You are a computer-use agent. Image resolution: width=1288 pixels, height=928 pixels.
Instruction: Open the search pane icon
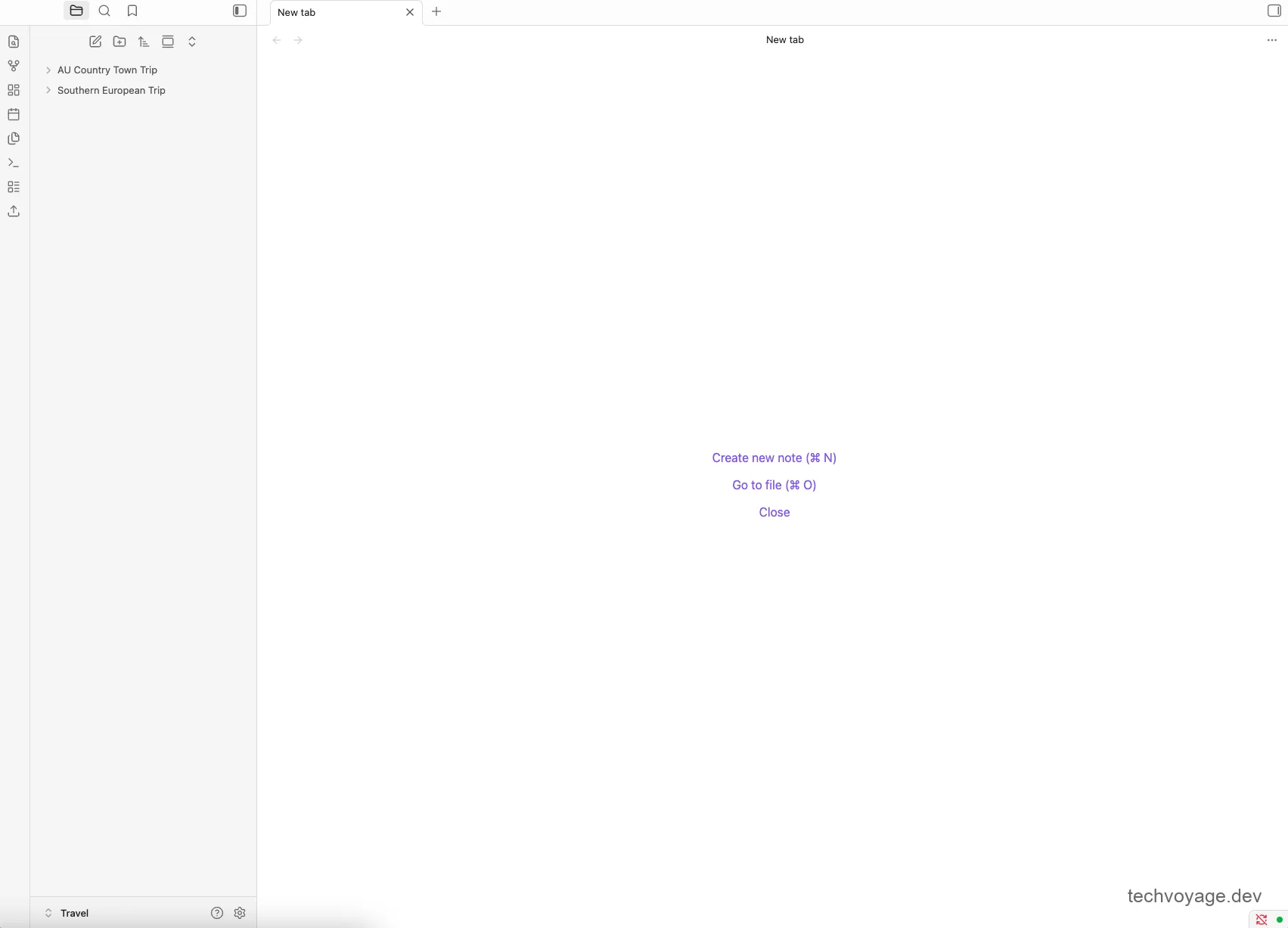coord(104,11)
